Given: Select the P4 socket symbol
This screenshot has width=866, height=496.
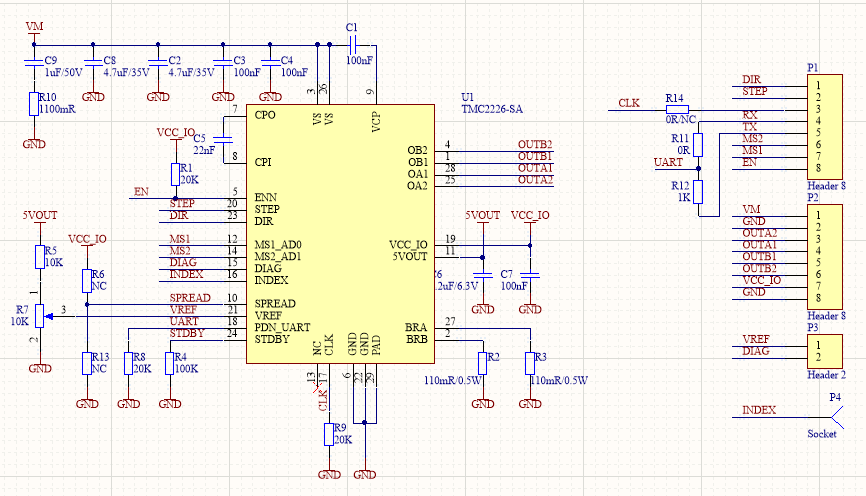Looking at the screenshot, I should coord(837,417).
